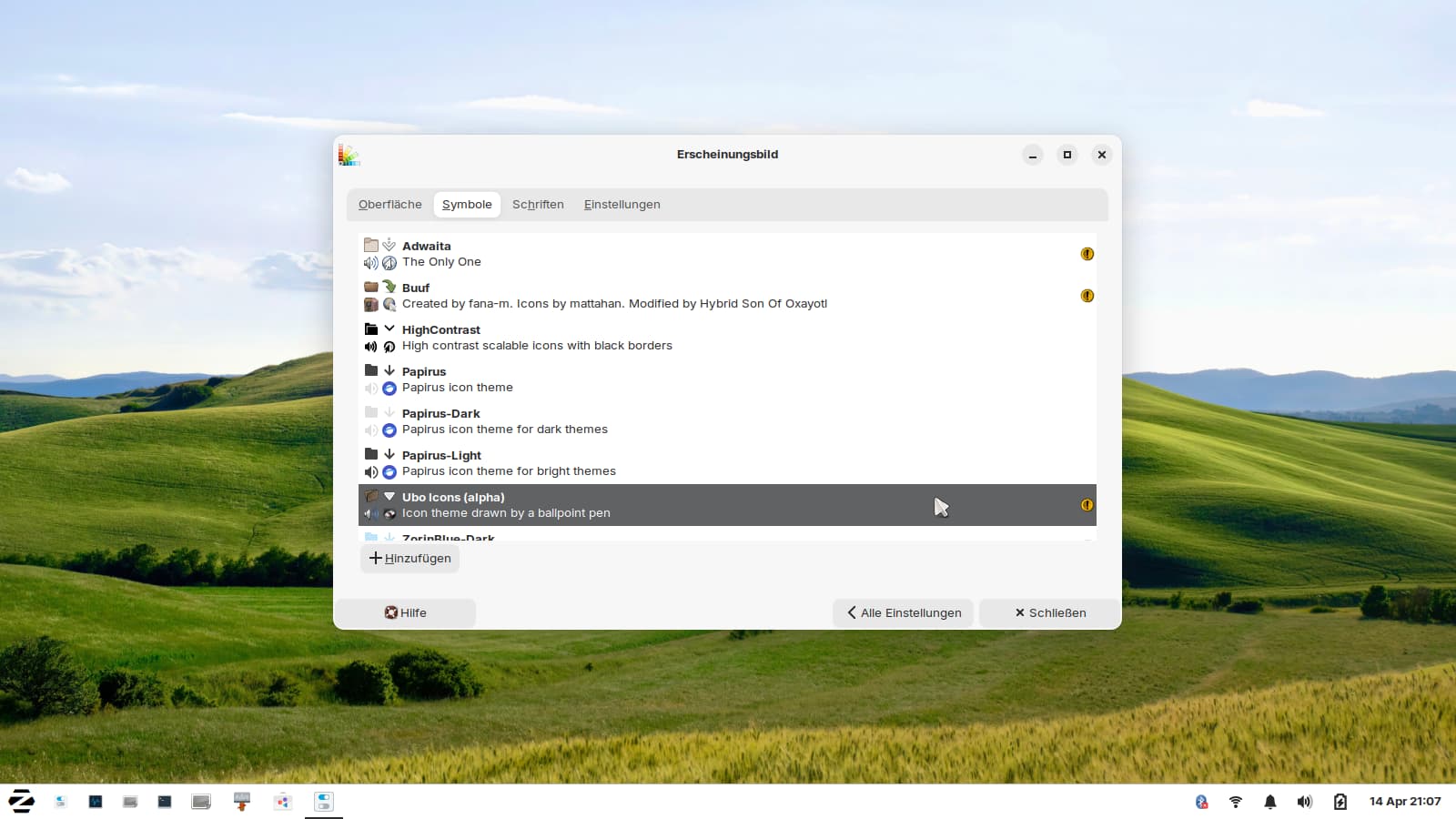Click the Buuf green arrow preview icon
Viewport: 1456px width, 819px height.
coord(389,287)
